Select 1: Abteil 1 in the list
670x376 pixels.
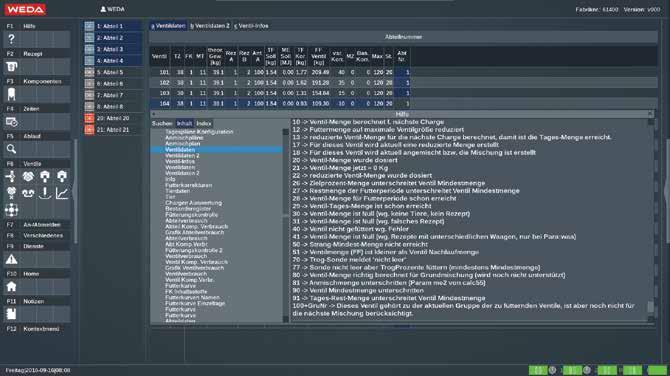113,26
